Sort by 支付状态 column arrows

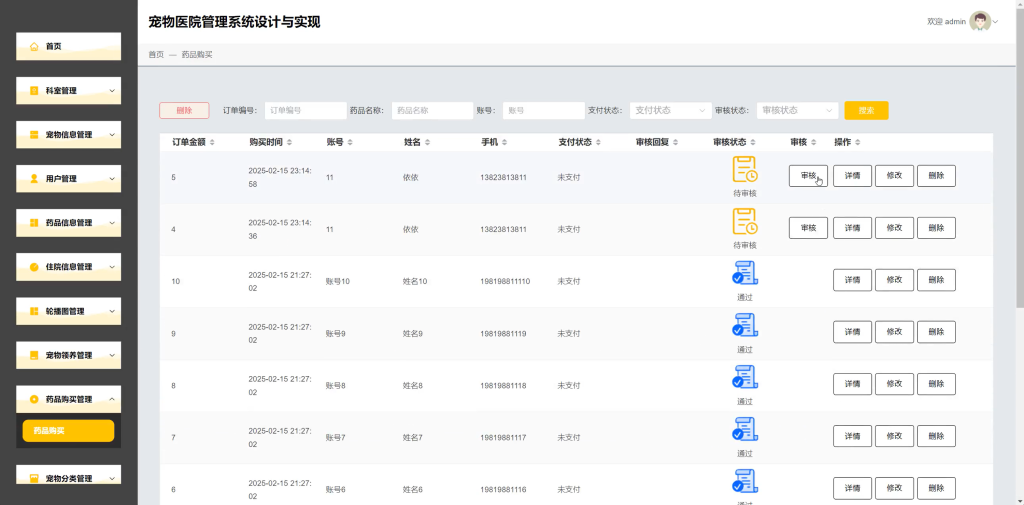click(x=598, y=142)
